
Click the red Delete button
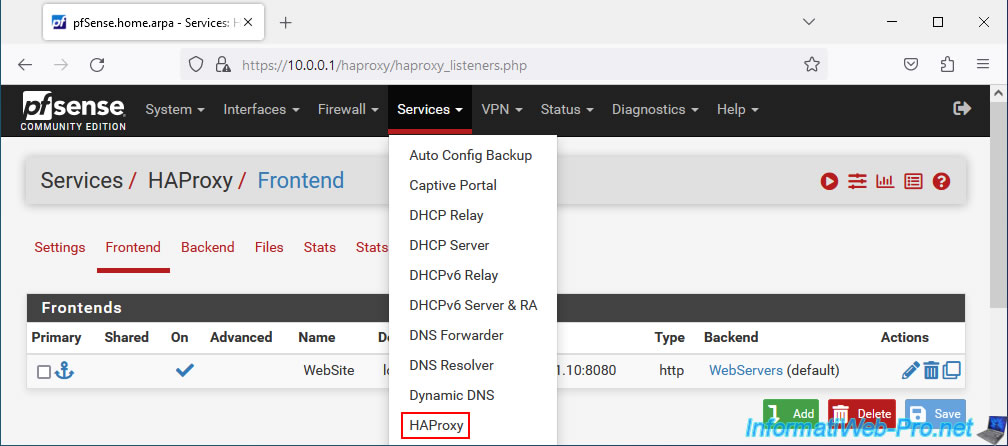(x=864, y=414)
